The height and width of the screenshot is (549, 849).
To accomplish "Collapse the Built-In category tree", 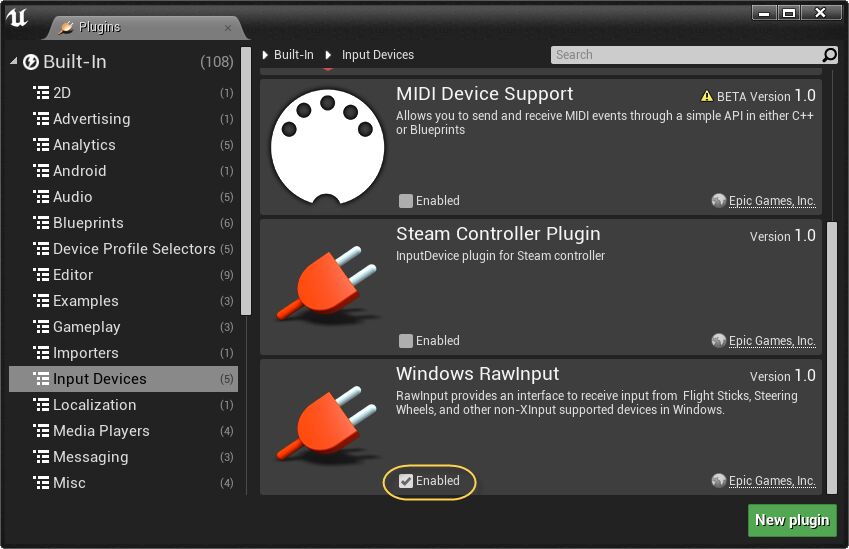I will coord(14,62).
